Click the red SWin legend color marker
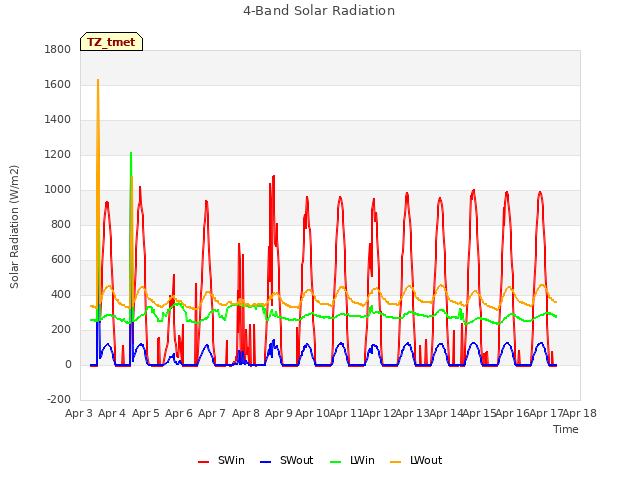Image resolution: width=640 pixels, height=480 pixels. (x=203, y=462)
